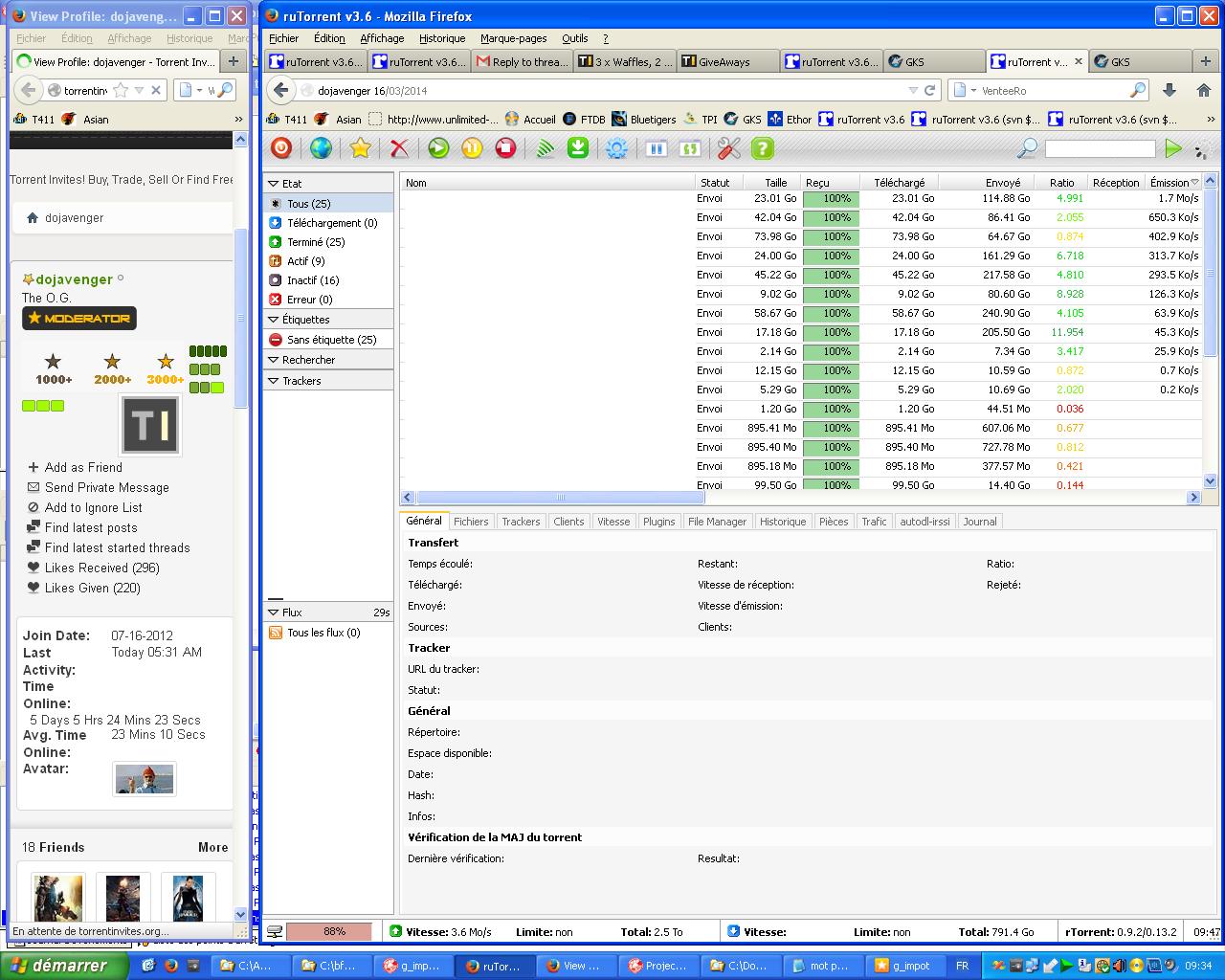Select 'Sans étiquette (25)' label filter
This screenshot has height=980, width=1225.
[x=328, y=340]
